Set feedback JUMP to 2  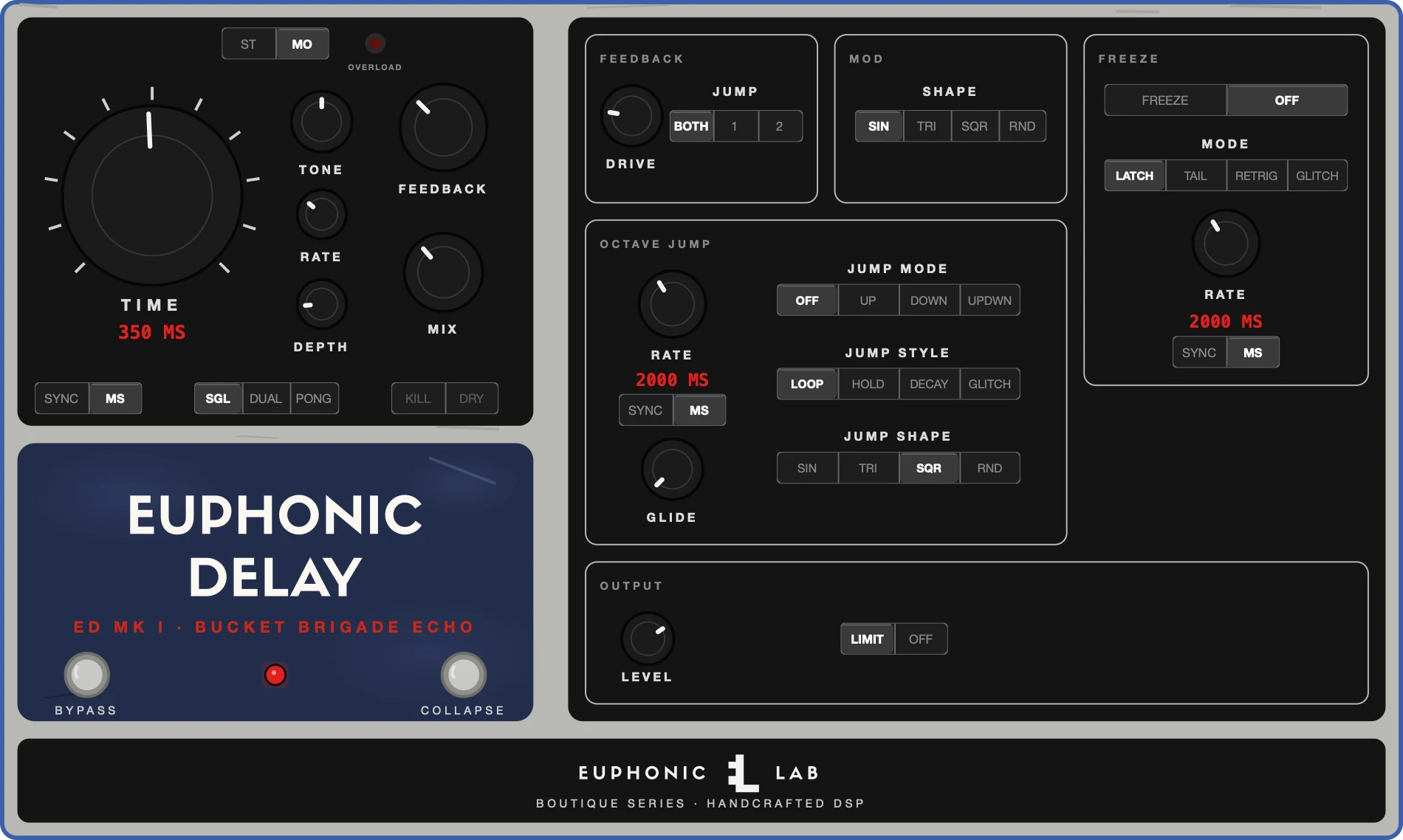780,126
